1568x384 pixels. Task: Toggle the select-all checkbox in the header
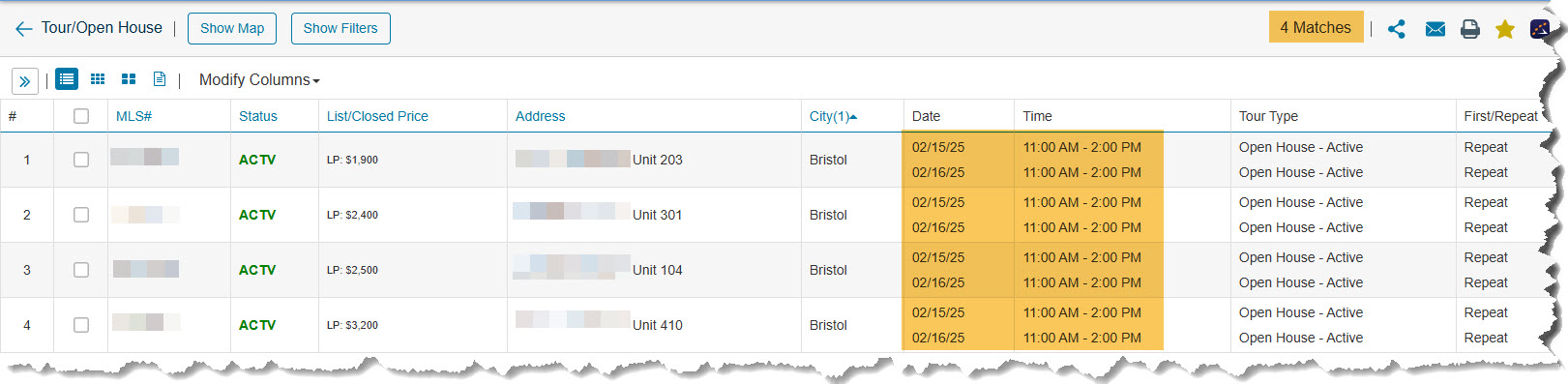click(x=81, y=116)
